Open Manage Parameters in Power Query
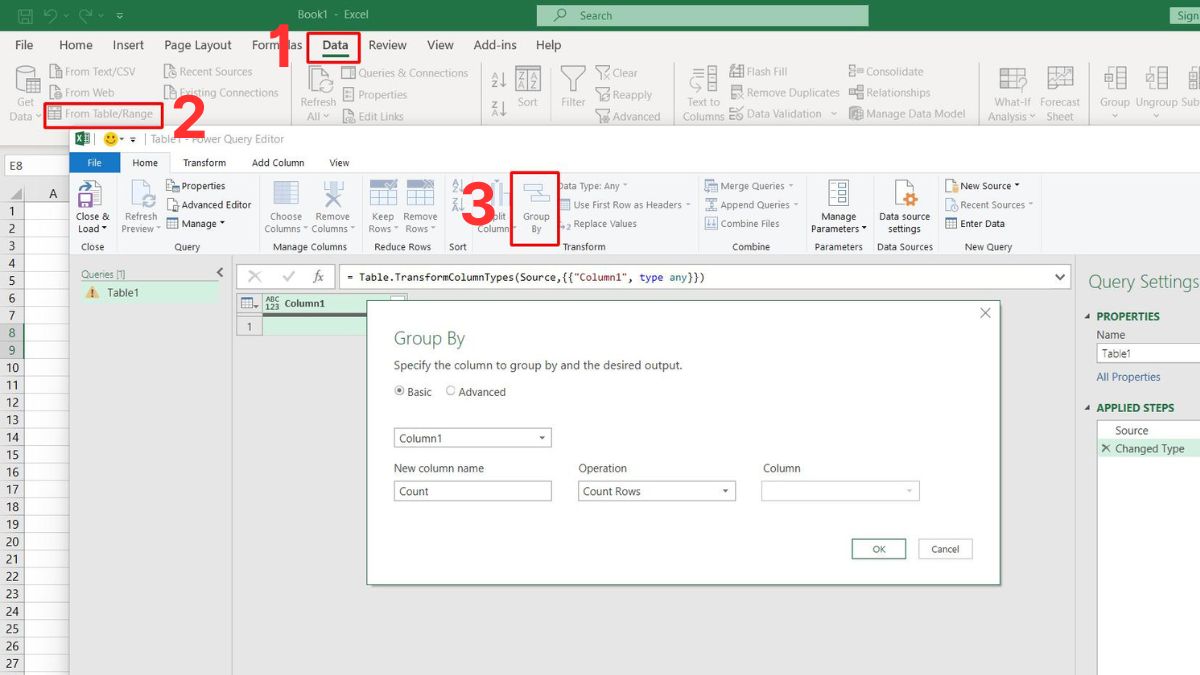Screen dimensions: 1200x675 (x=838, y=206)
